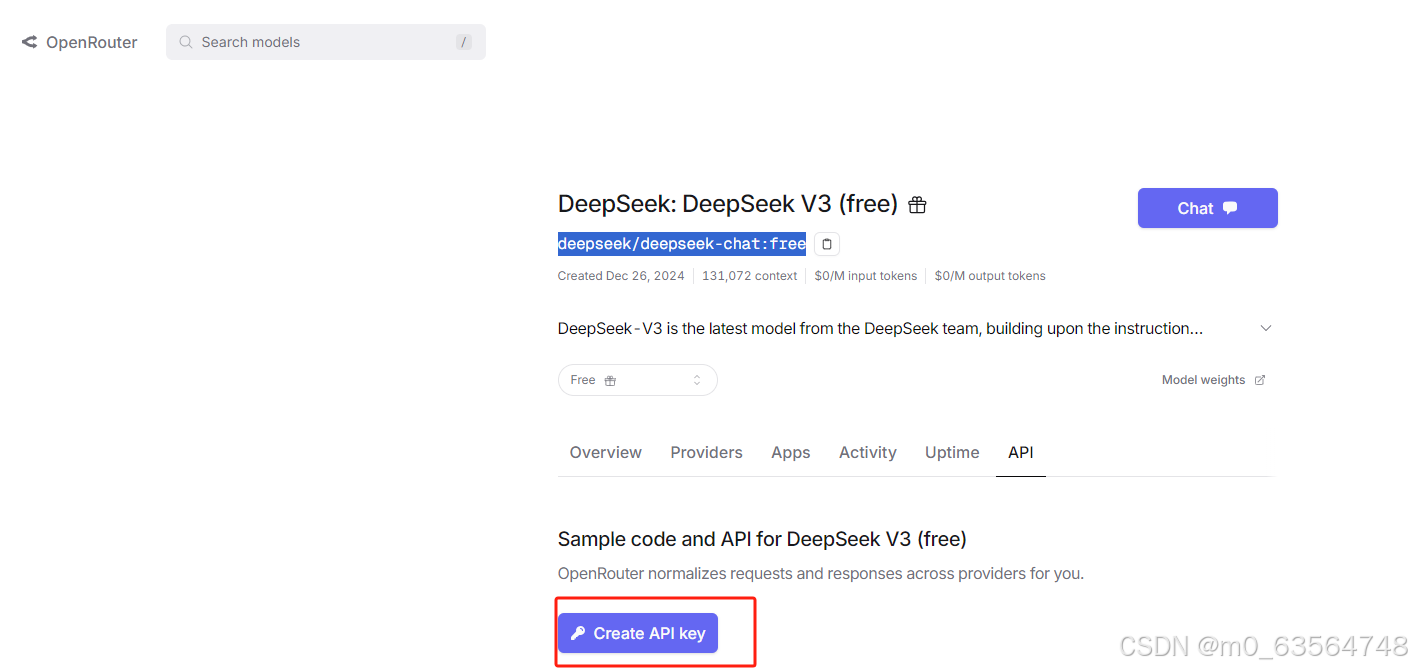
Task: Expand the model description chevron
Action: pyautogui.click(x=1266, y=328)
